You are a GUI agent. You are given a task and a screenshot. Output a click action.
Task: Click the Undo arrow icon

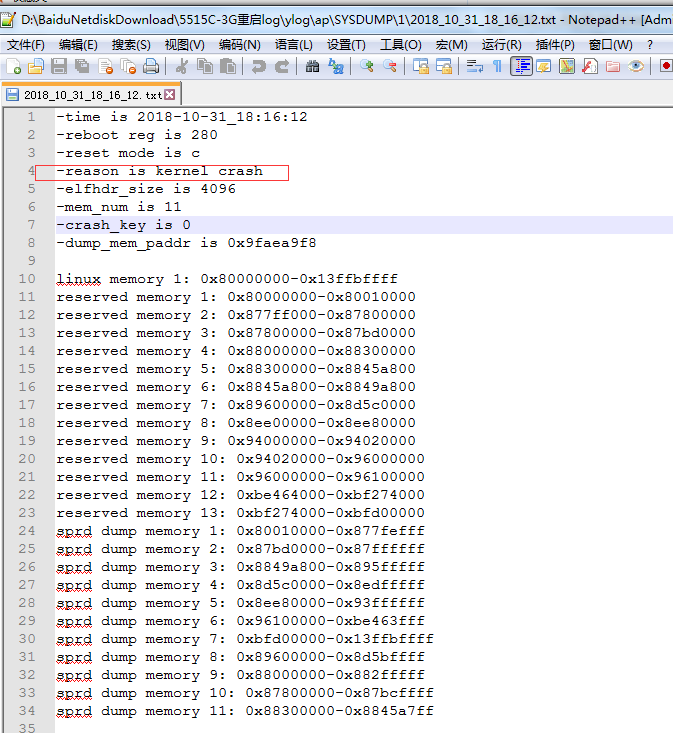pos(258,66)
